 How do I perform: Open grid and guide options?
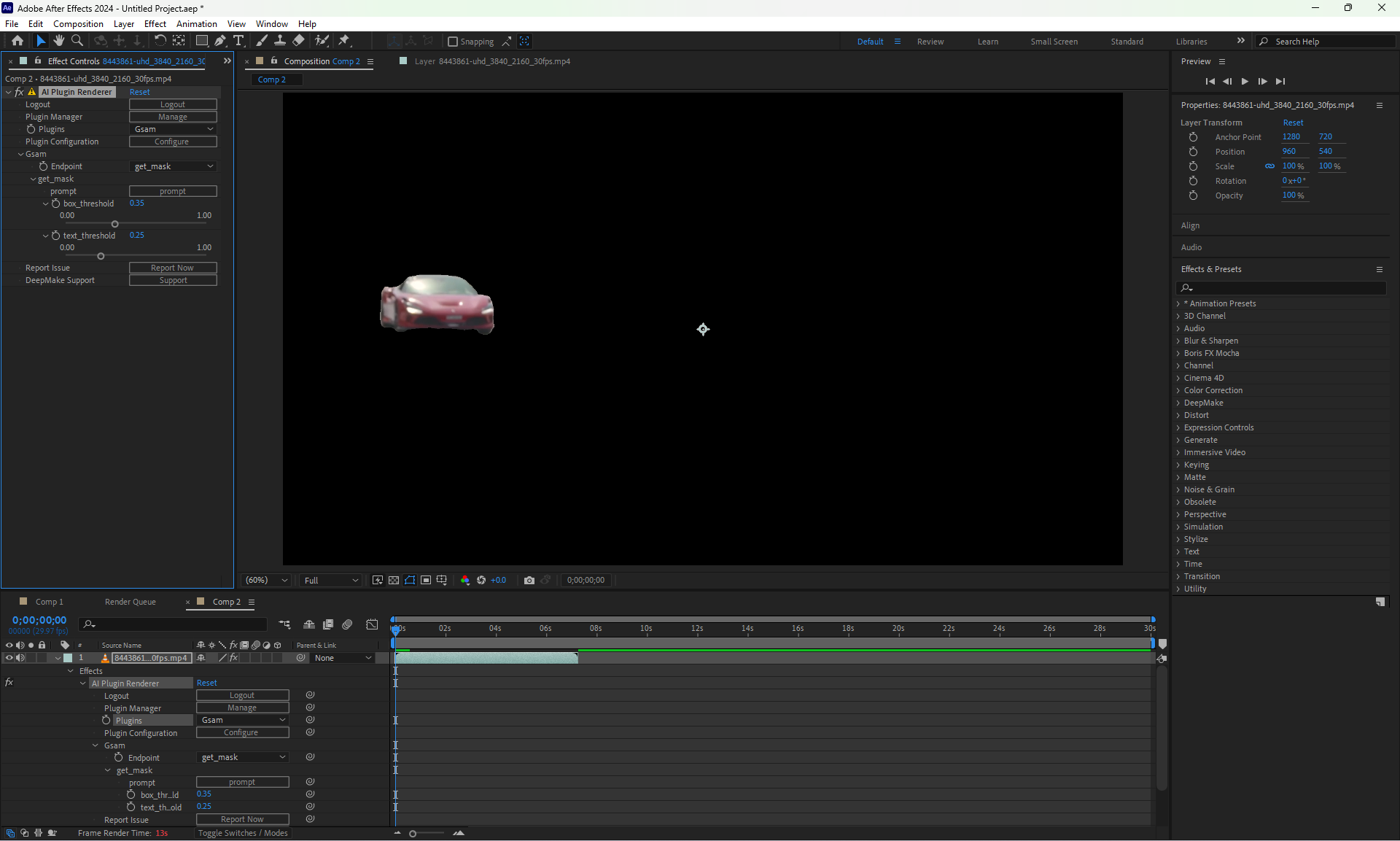(x=442, y=581)
